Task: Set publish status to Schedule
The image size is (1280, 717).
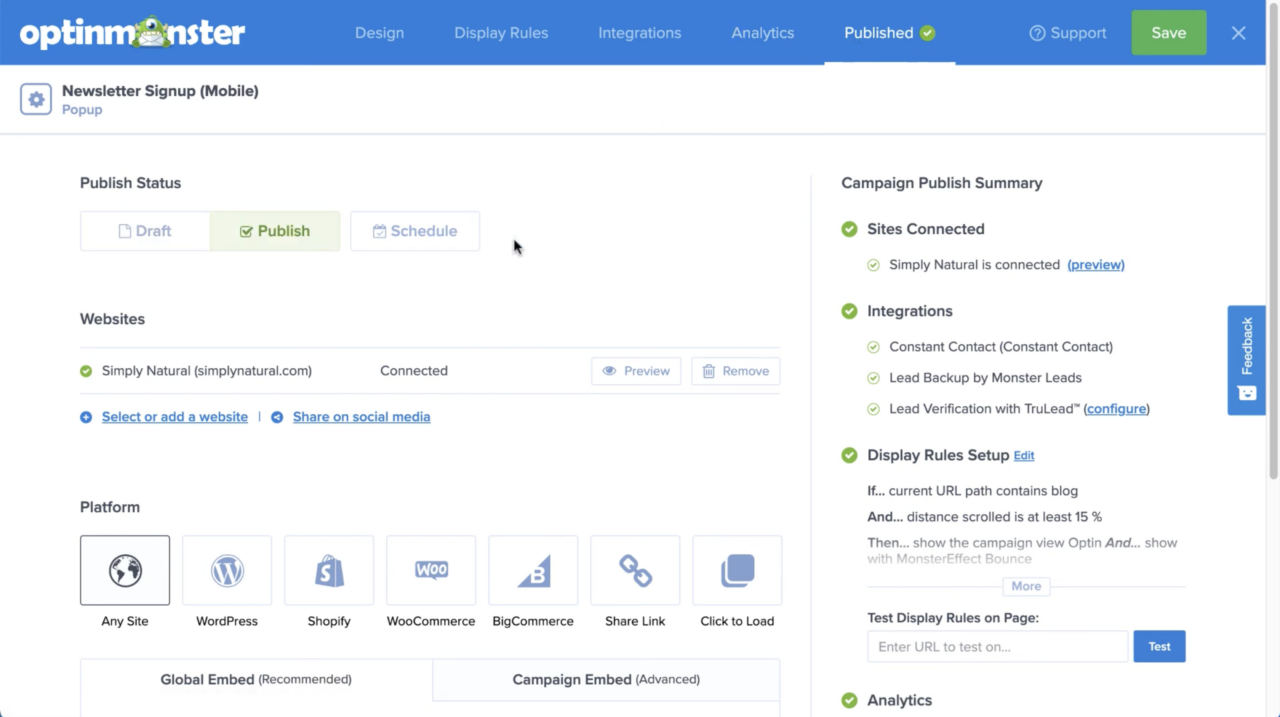Action: point(415,231)
